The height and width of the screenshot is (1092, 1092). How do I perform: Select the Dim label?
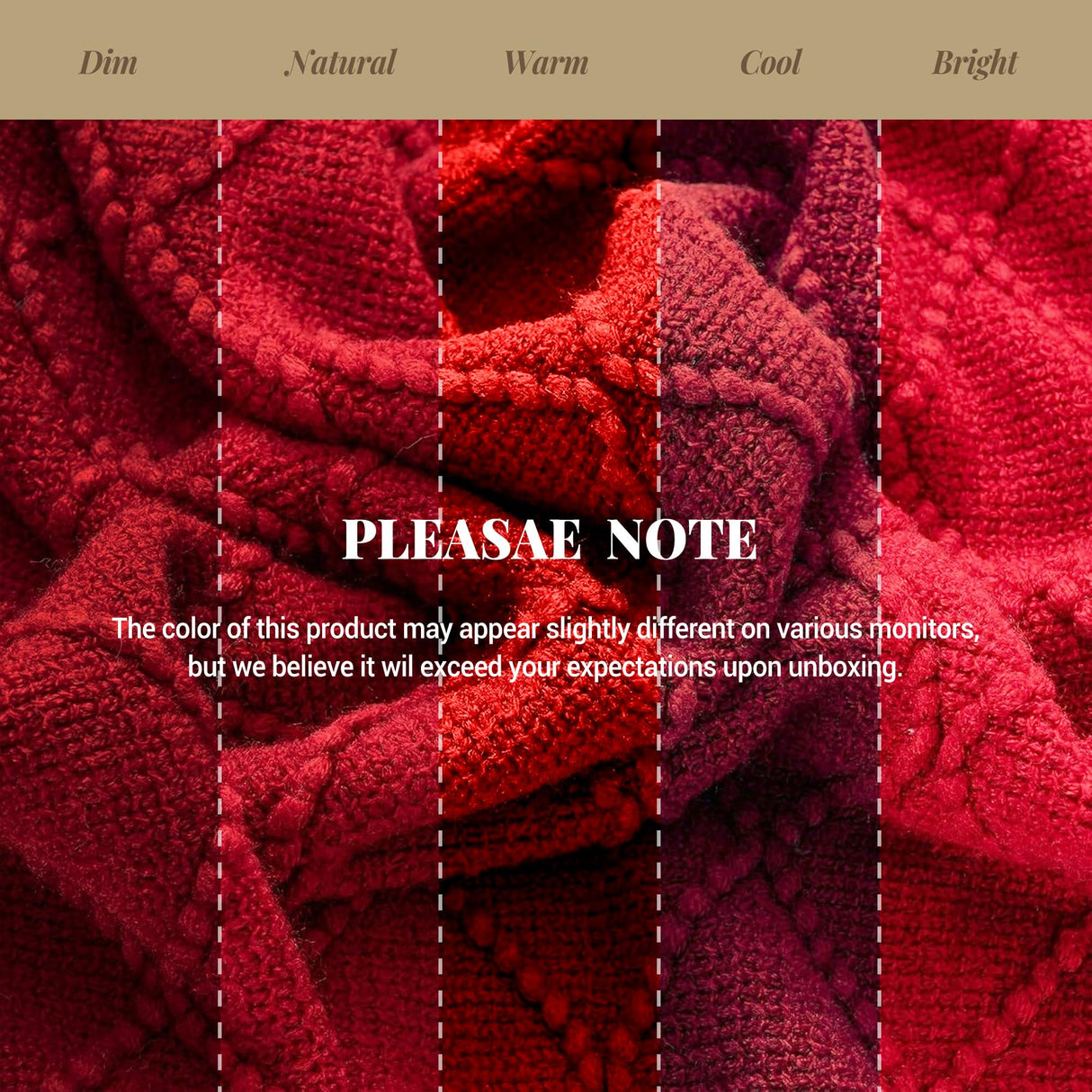pos(108,63)
